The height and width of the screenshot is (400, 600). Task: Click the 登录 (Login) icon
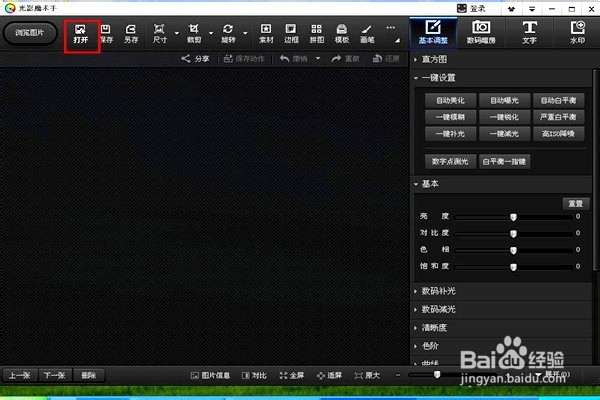click(x=471, y=8)
